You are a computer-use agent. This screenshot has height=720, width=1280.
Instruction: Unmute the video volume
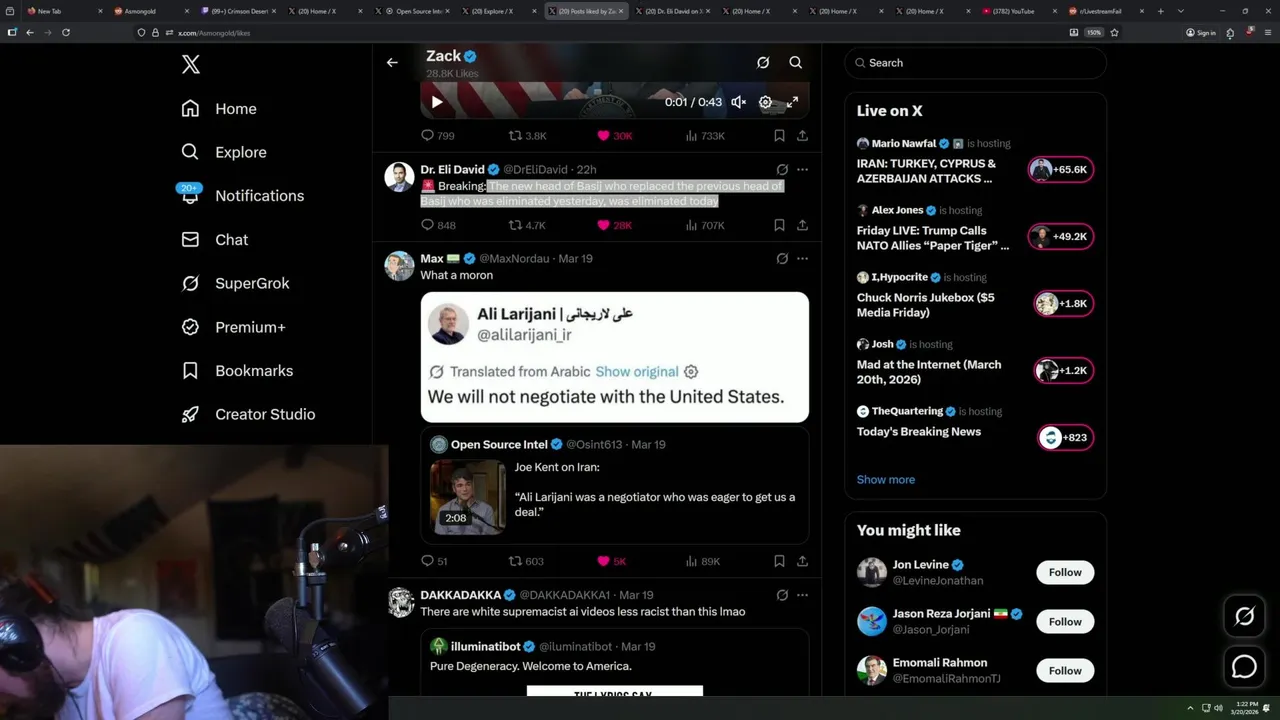click(x=738, y=102)
